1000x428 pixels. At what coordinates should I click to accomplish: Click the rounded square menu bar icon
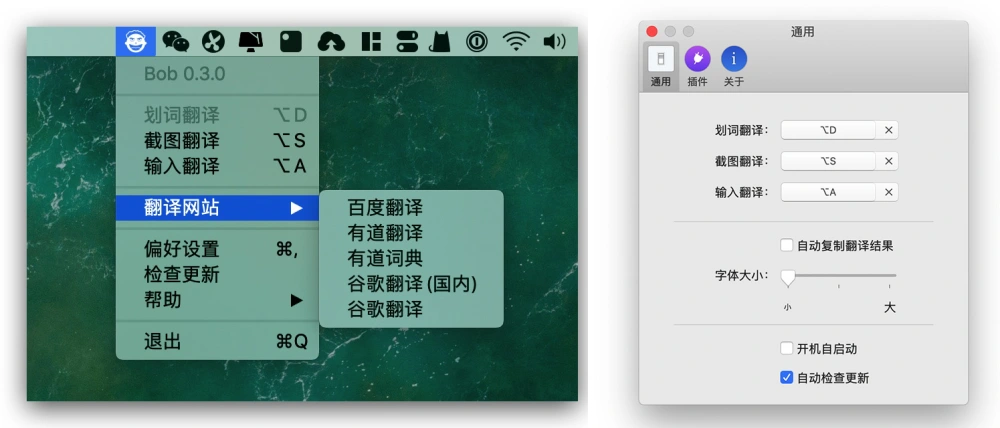pos(291,41)
